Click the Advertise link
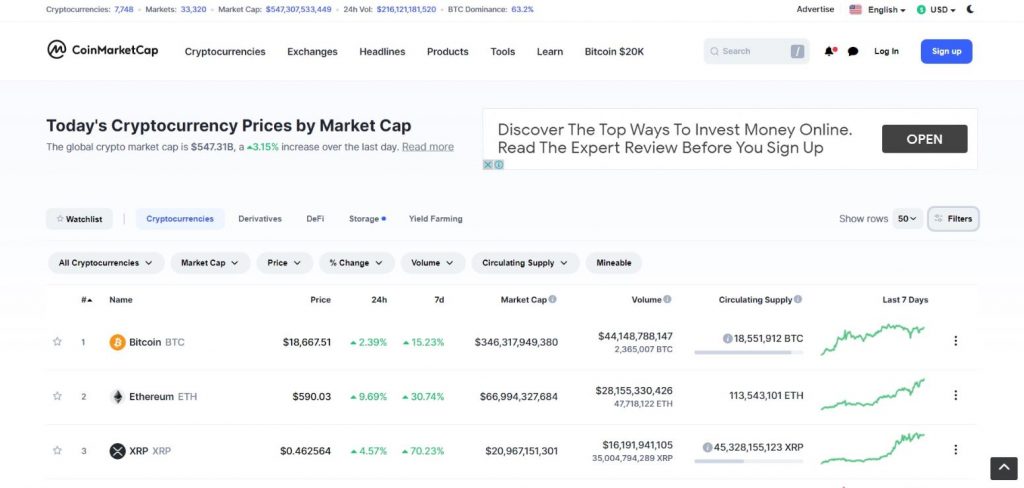The width and height of the screenshot is (1024, 488). [815, 9]
